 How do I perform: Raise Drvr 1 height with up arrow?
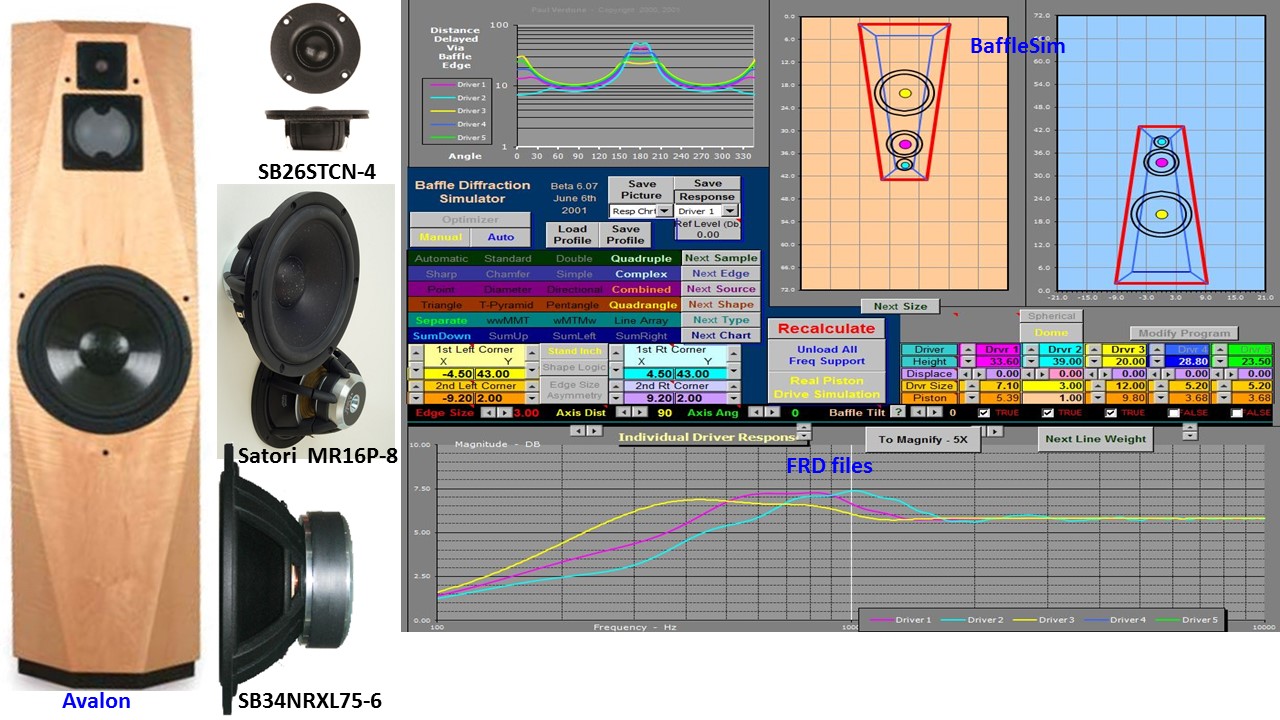click(x=969, y=349)
